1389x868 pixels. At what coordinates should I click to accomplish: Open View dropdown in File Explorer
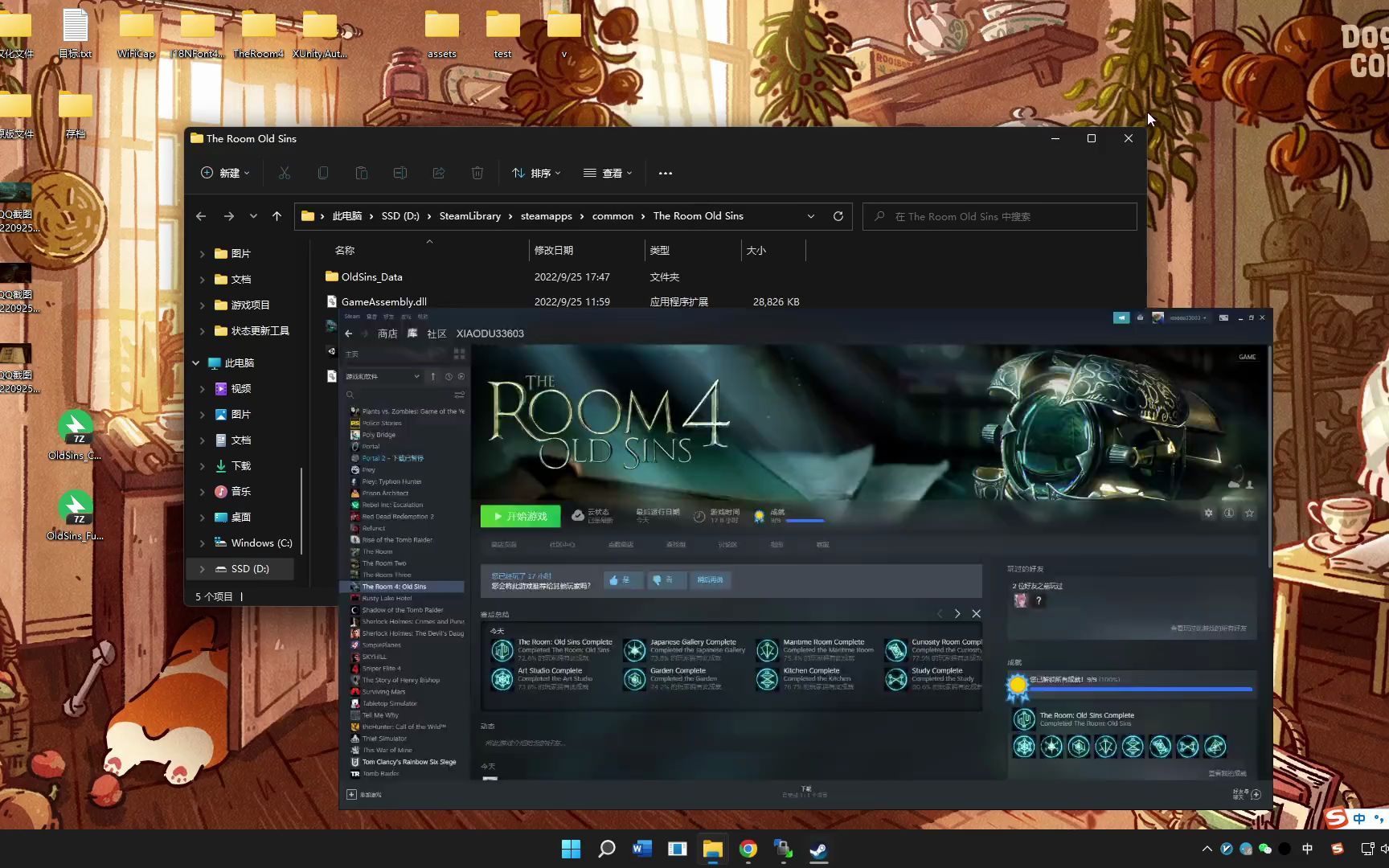coord(608,173)
